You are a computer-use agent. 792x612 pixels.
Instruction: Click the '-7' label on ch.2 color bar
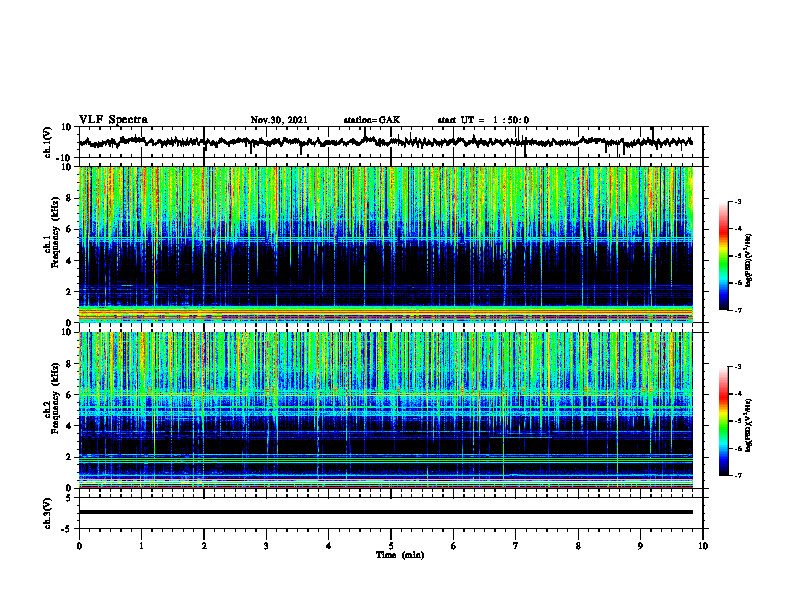click(738, 475)
